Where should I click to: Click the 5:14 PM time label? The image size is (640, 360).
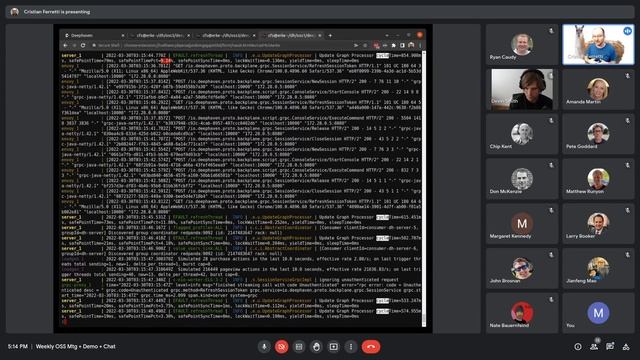point(18,347)
